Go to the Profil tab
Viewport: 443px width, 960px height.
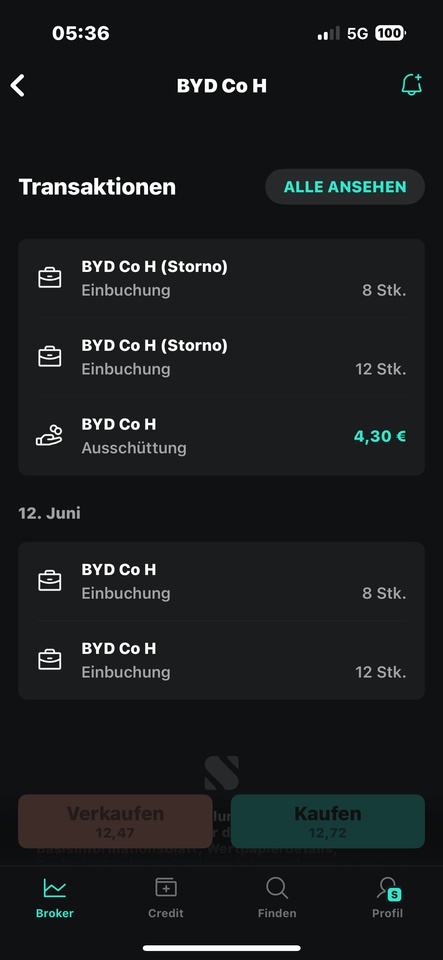pyautogui.click(x=387, y=897)
